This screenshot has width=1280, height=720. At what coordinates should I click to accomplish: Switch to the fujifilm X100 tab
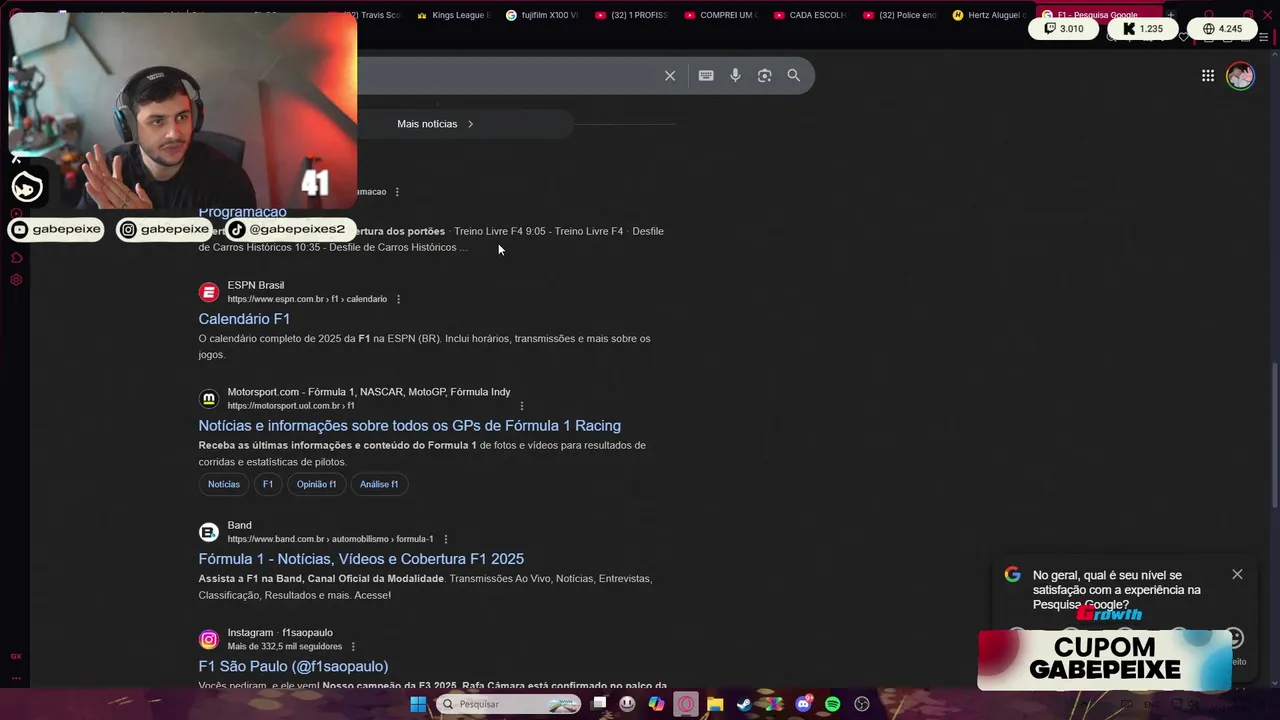click(x=541, y=15)
